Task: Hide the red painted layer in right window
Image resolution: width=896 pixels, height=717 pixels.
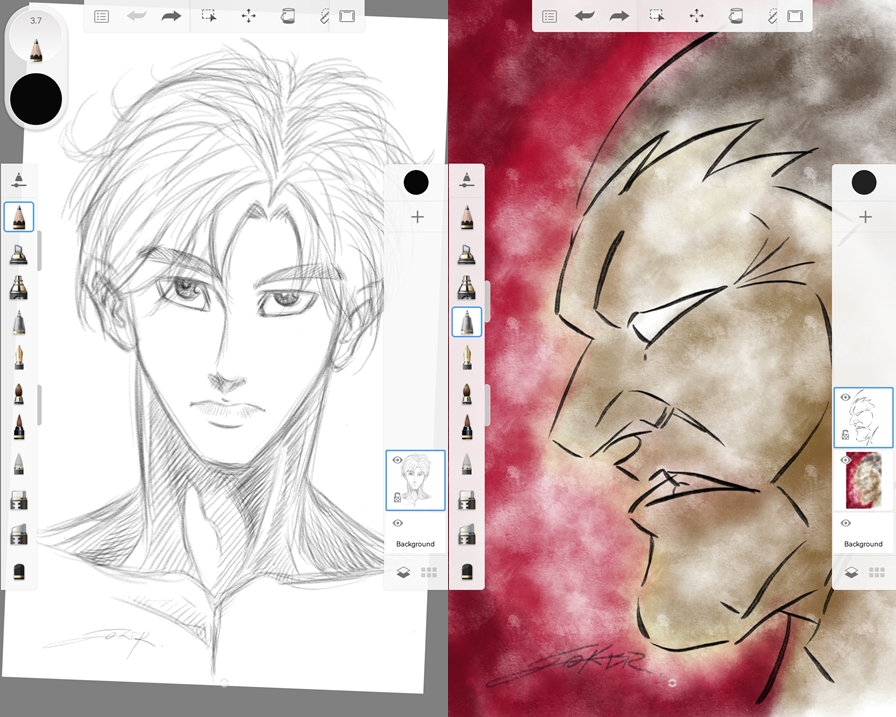Action: tap(846, 460)
